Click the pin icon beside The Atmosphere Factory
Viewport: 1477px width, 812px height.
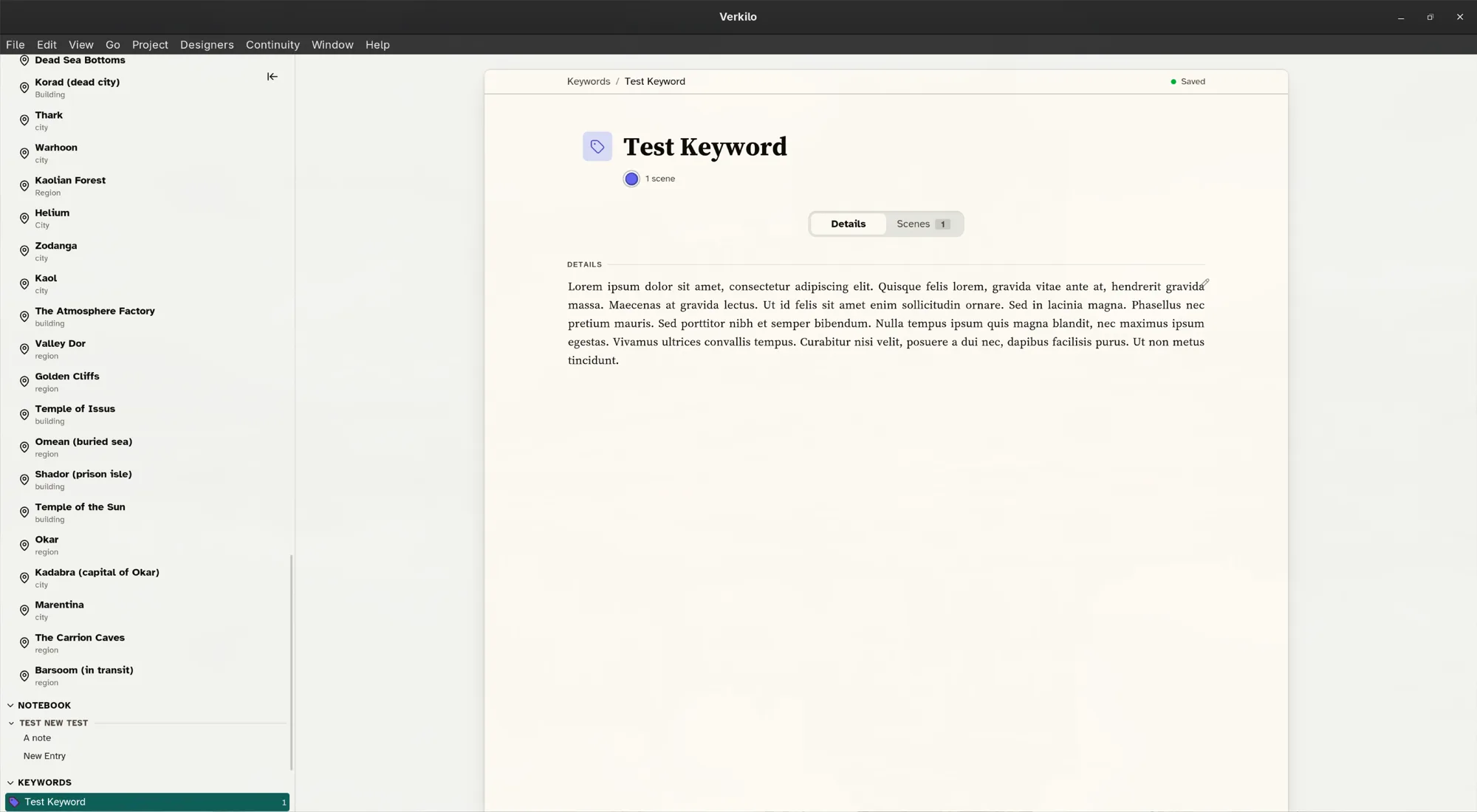point(24,317)
